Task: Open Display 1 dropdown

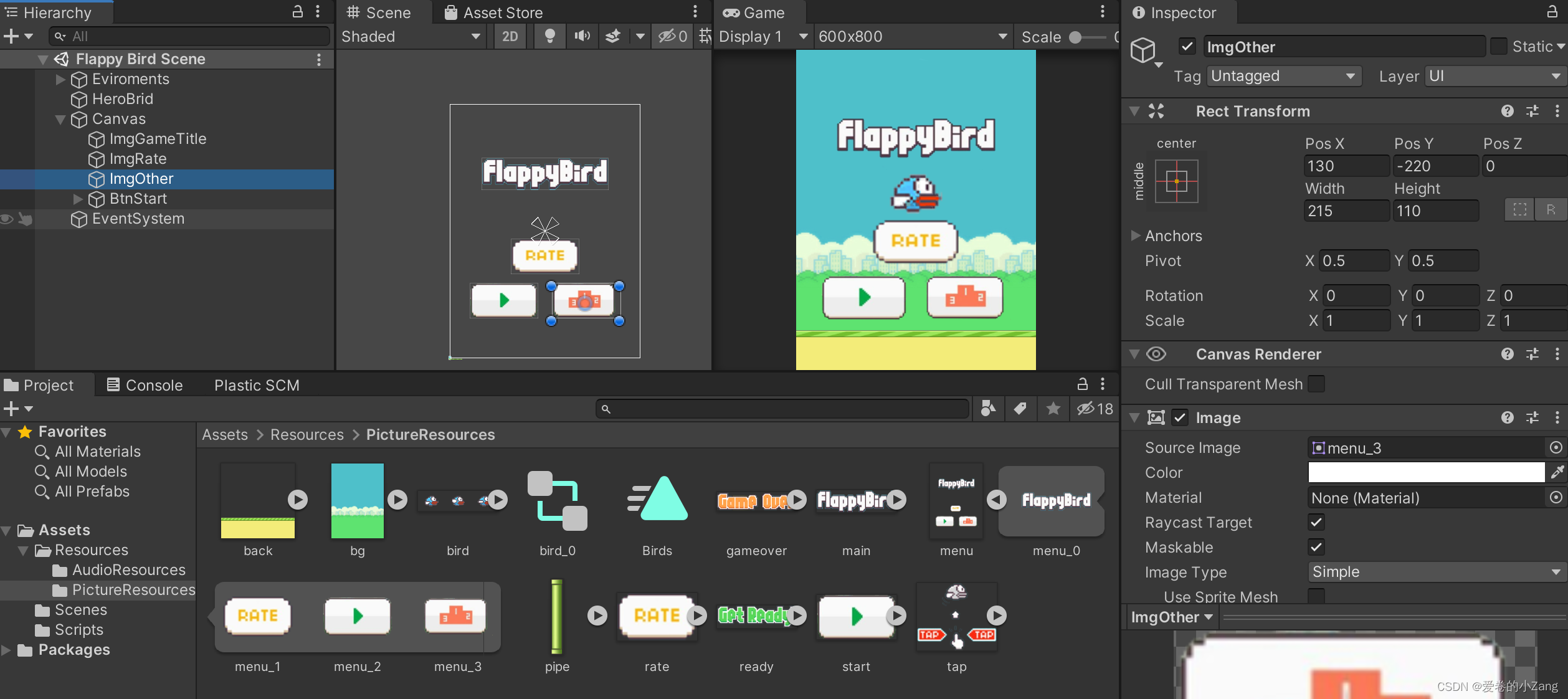Action: click(763, 36)
